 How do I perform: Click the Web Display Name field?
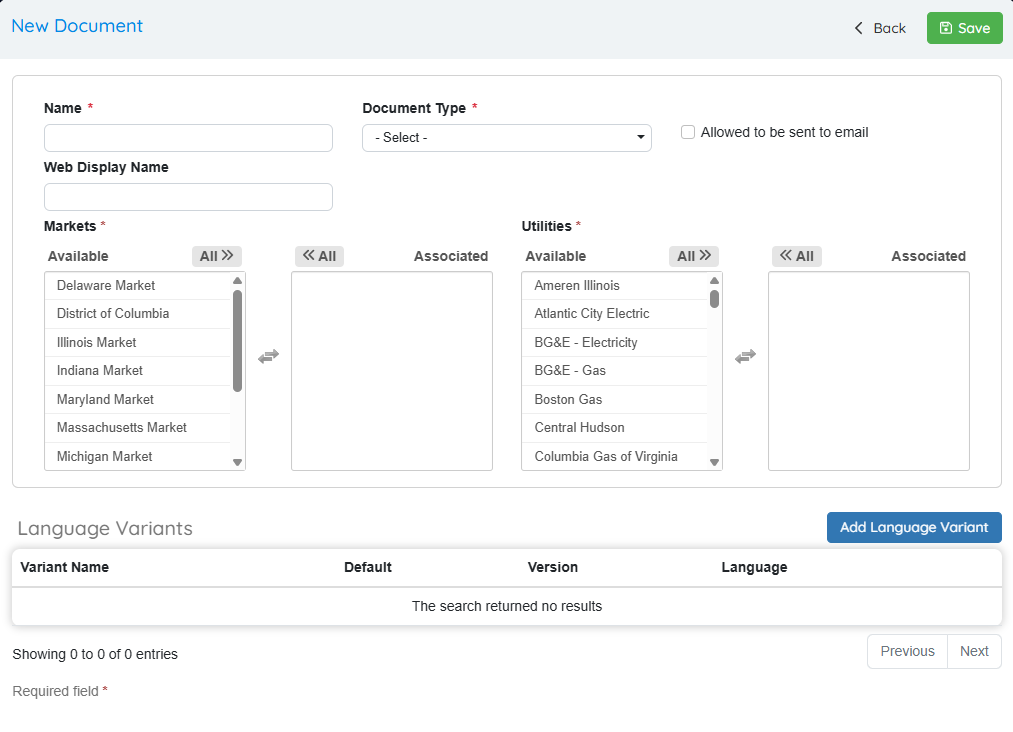188,197
